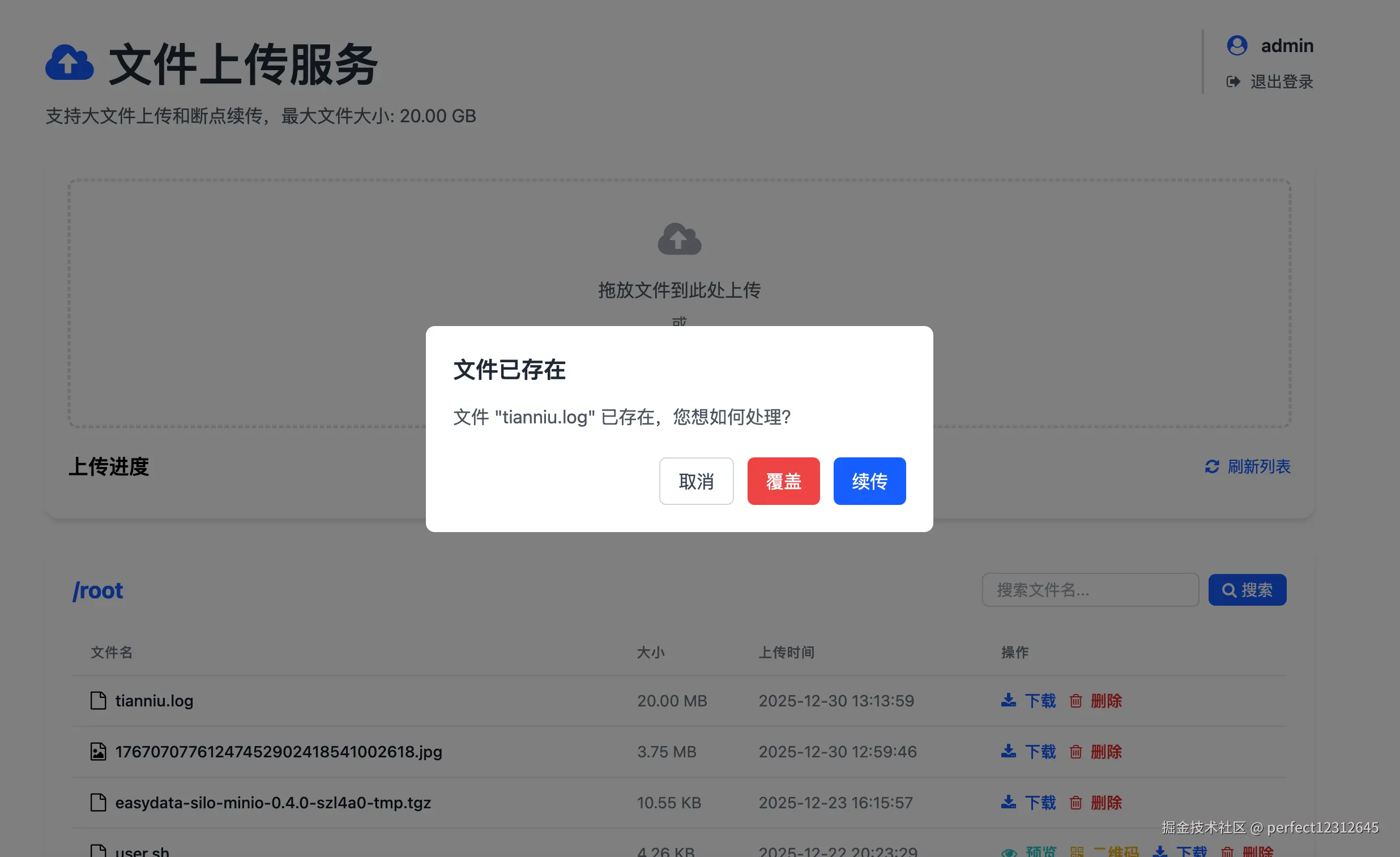Open the /root path breadcrumb
This screenshot has width=1400, height=857.
click(x=98, y=590)
